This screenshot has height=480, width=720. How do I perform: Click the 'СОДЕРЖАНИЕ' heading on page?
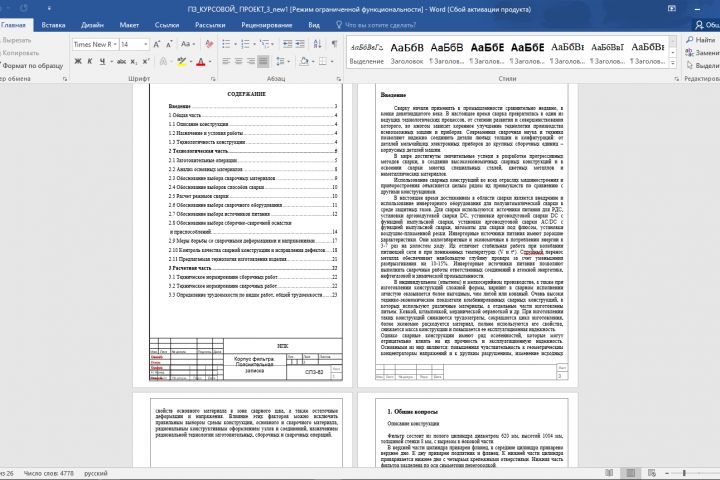[x=247, y=94]
